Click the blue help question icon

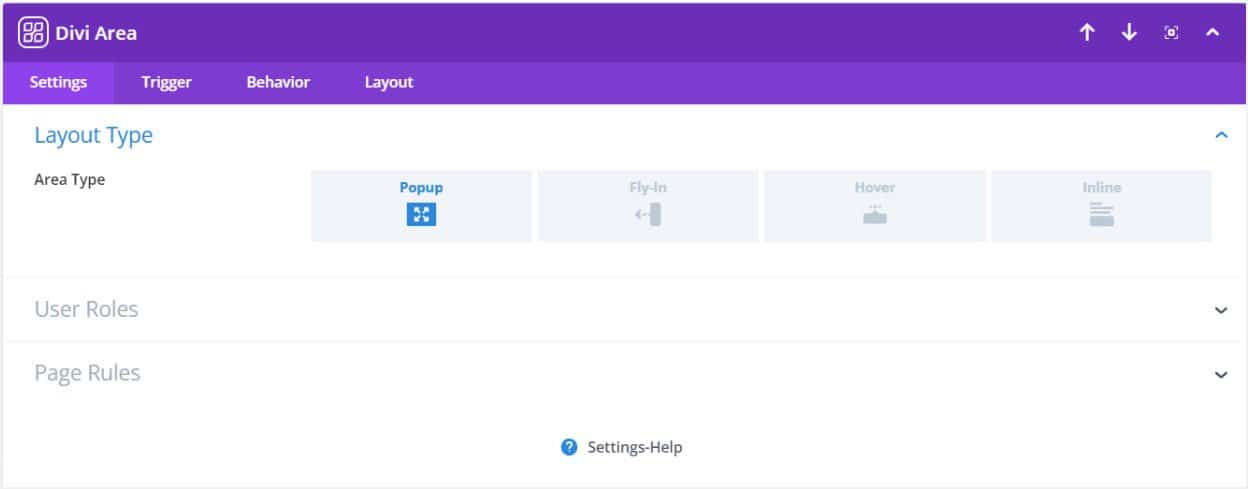(x=570, y=447)
